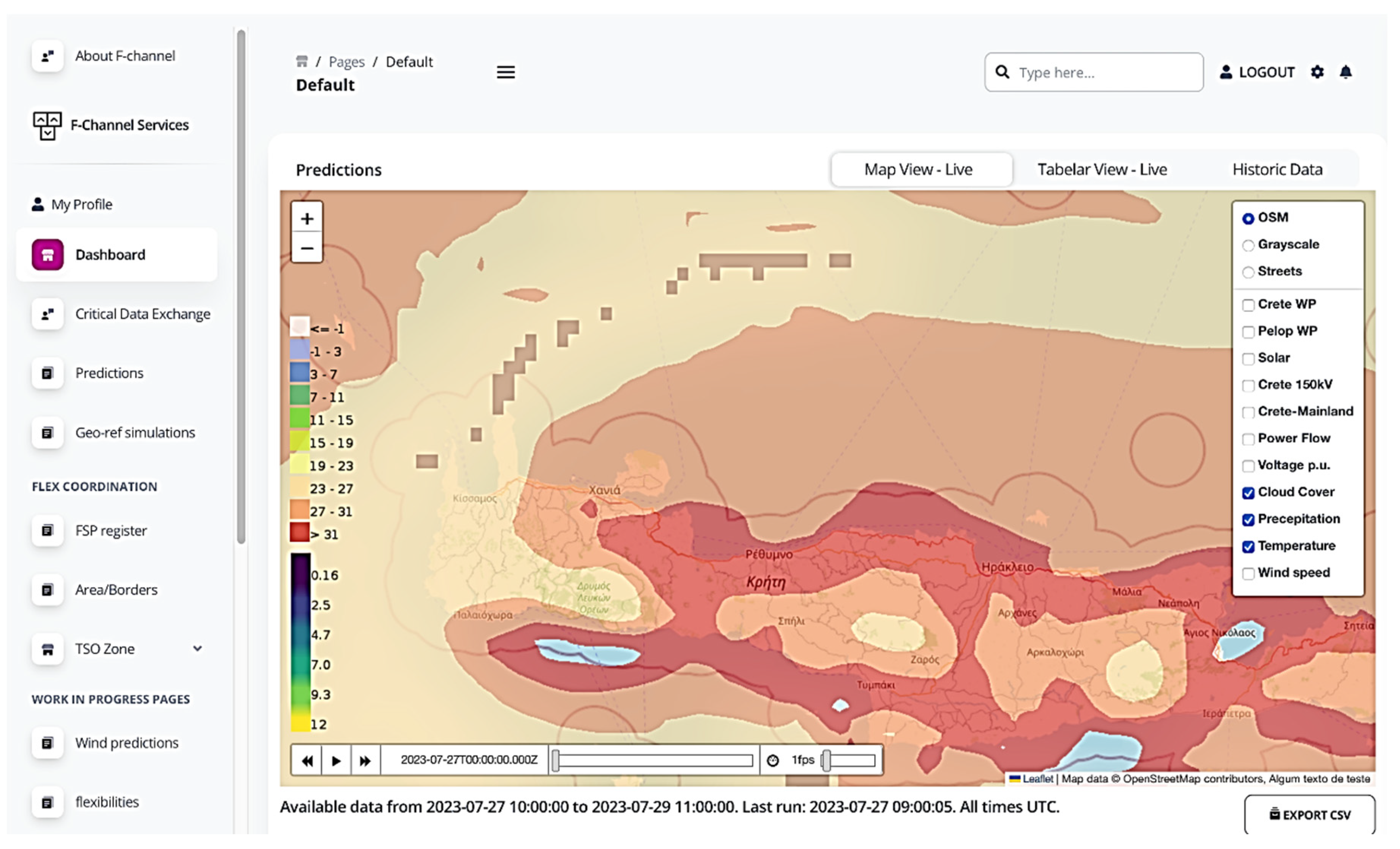Uncheck the Cloud Cover layer checkbox
The height and width of the screenshot is (849, 1400).
(1248, 493)
